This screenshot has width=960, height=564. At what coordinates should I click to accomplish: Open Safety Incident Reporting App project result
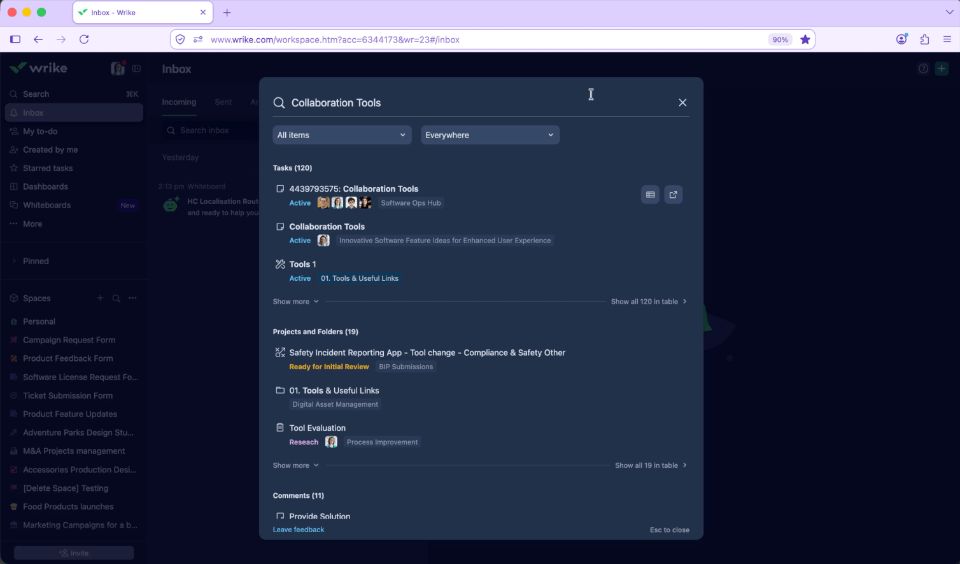427,353
